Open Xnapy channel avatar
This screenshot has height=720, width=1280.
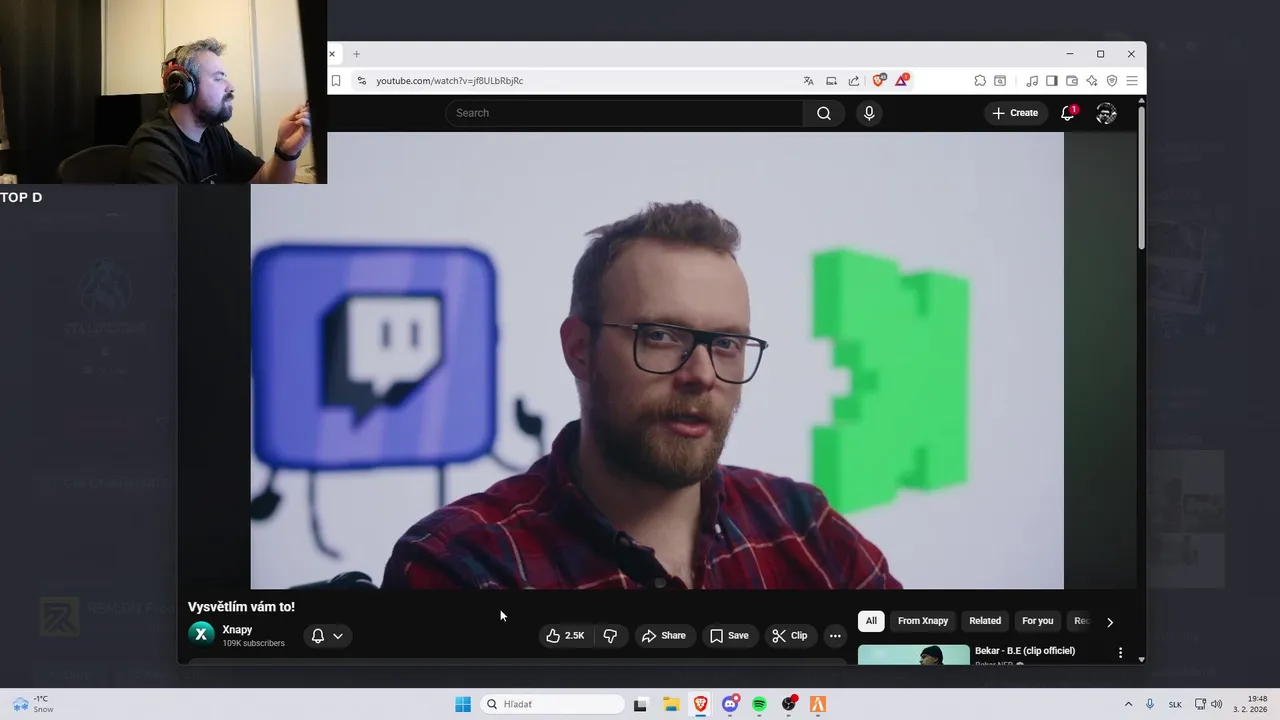click(201, 634)
